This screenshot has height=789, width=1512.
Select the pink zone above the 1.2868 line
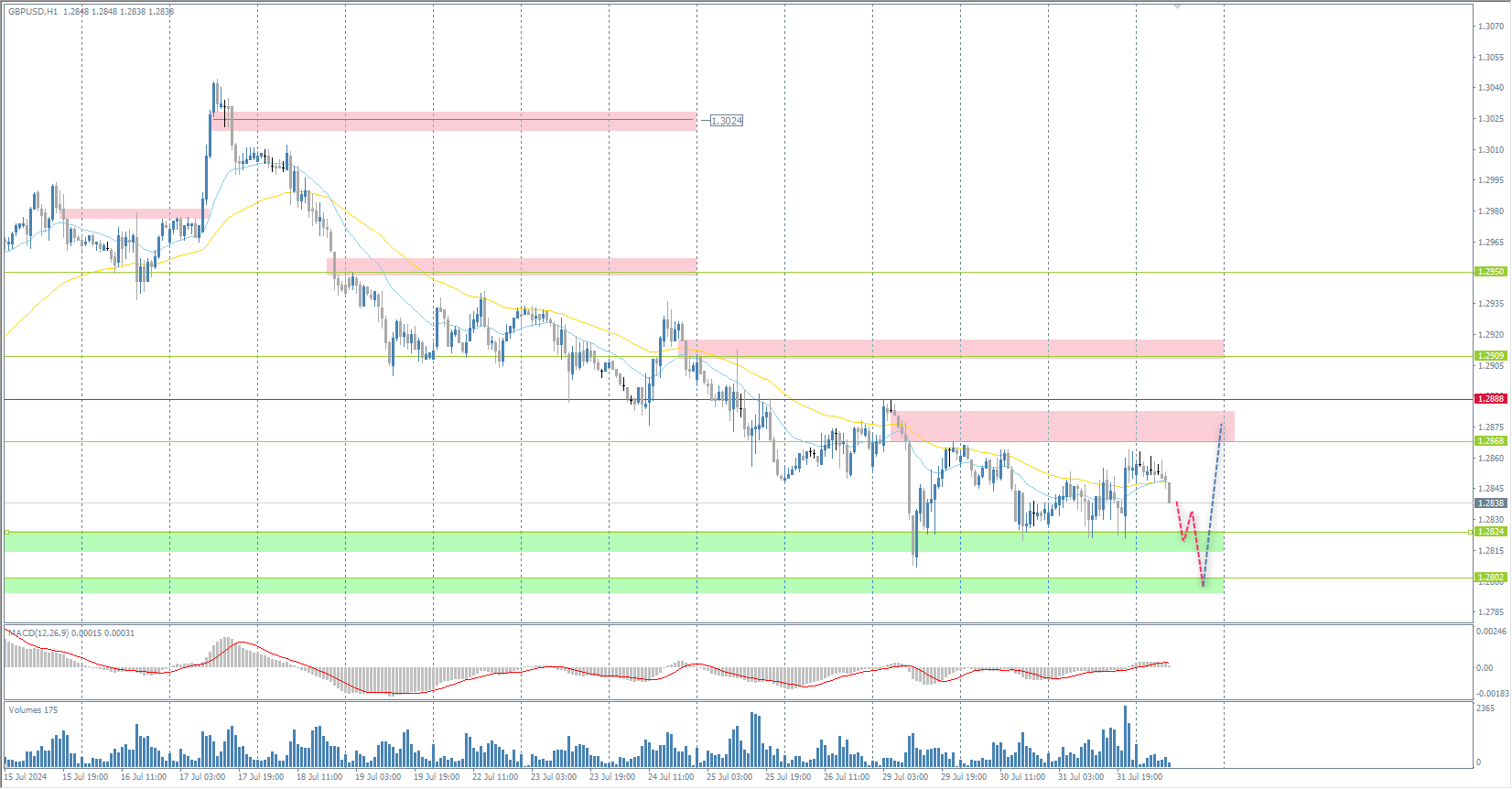pyautogui.click(x=1062, y=426)
